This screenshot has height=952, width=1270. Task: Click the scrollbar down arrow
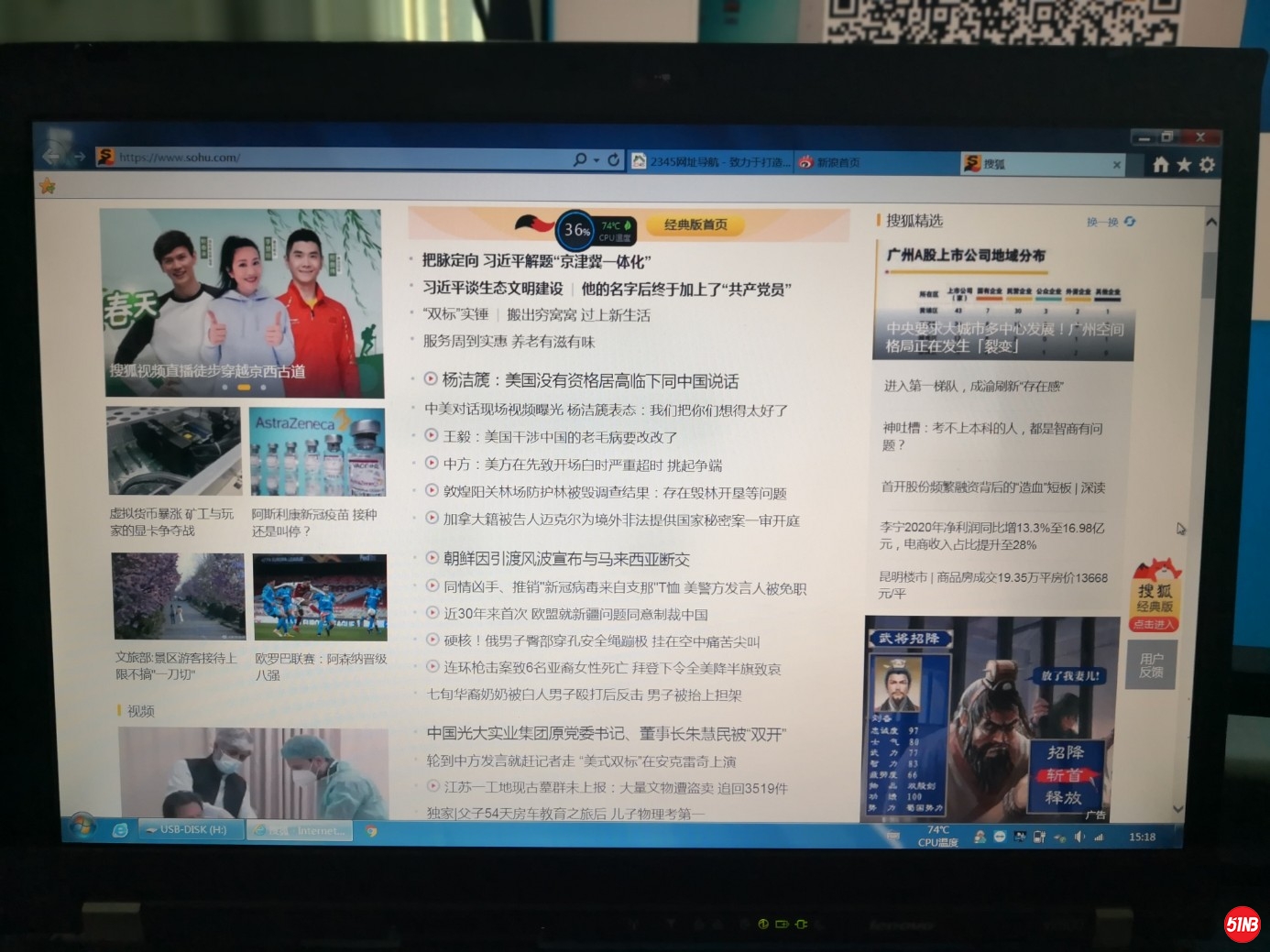(x=1178, y=809)
